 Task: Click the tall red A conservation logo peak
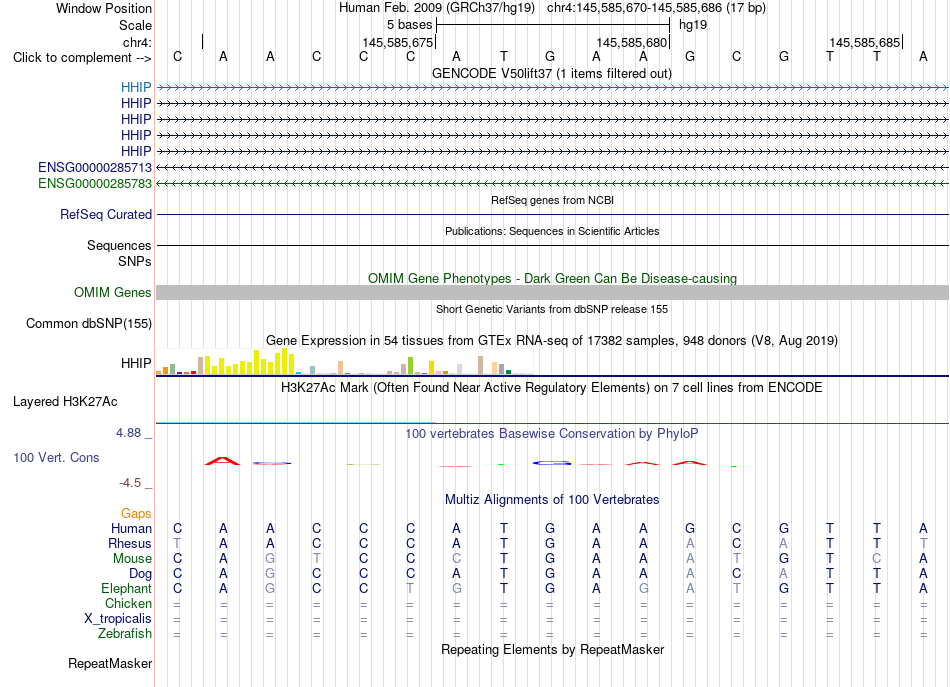tap(222, 461)
